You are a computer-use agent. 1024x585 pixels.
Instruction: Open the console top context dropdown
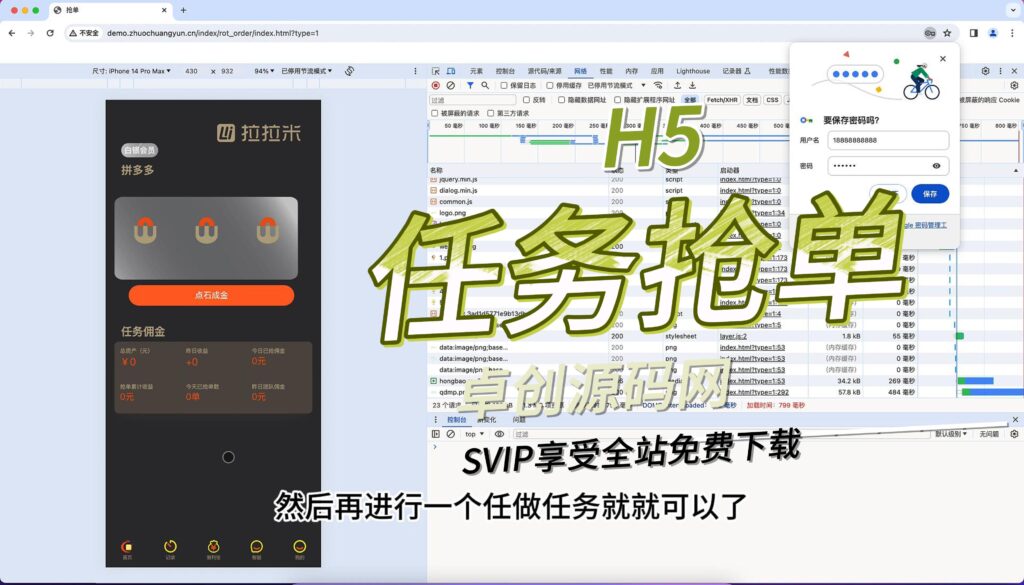[475, 434]
